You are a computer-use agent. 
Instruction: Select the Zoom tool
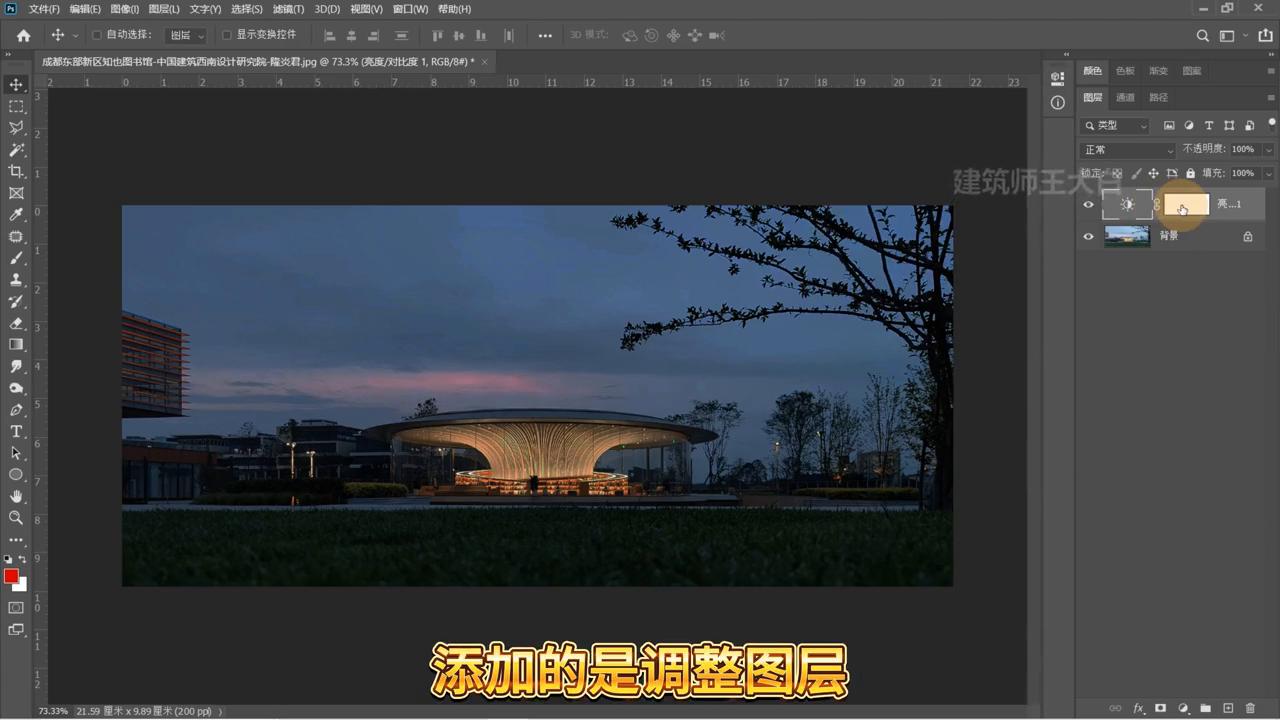pos(15,518)
